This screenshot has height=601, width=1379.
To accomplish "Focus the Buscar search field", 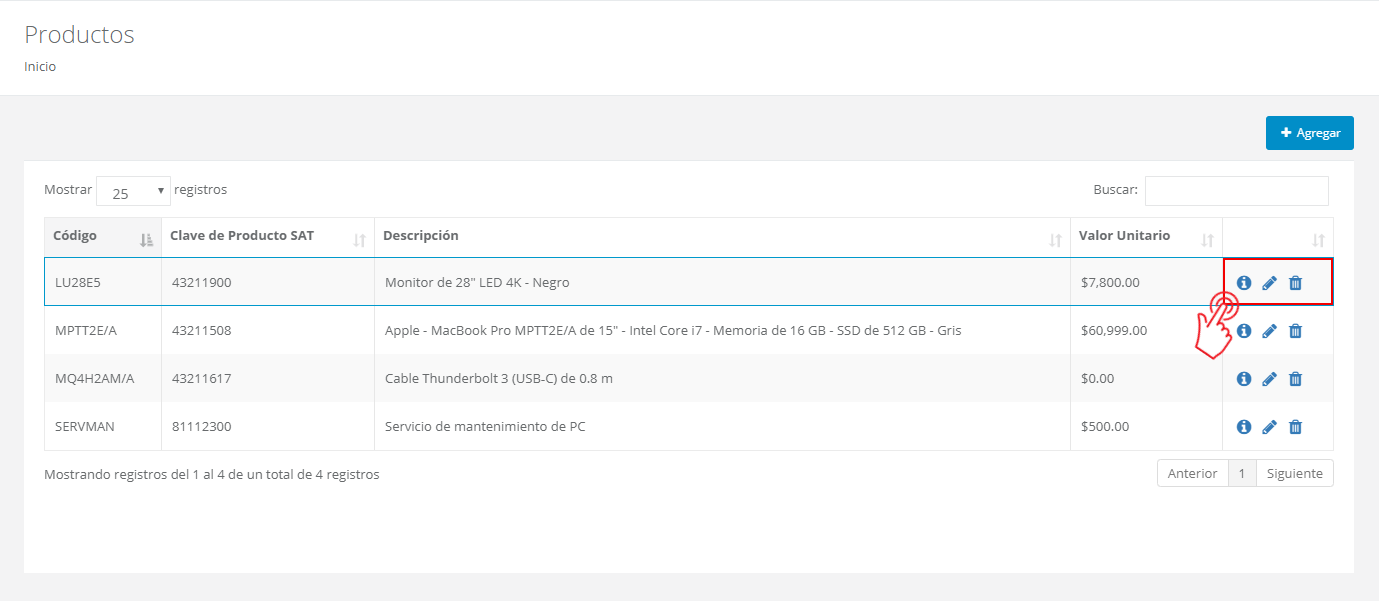I will point(1236,190).
